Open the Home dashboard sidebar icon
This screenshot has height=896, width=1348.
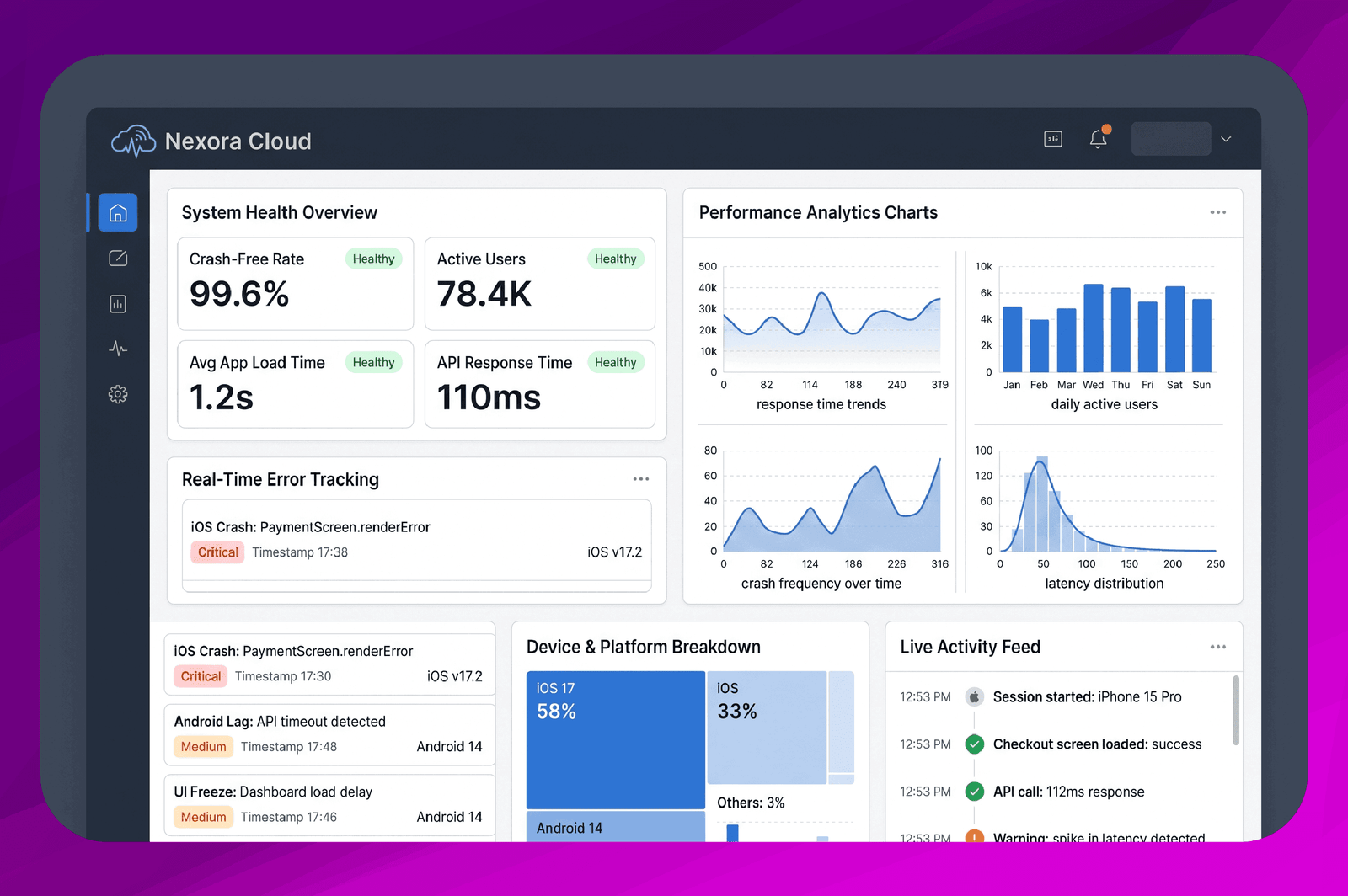pos(118,212)
